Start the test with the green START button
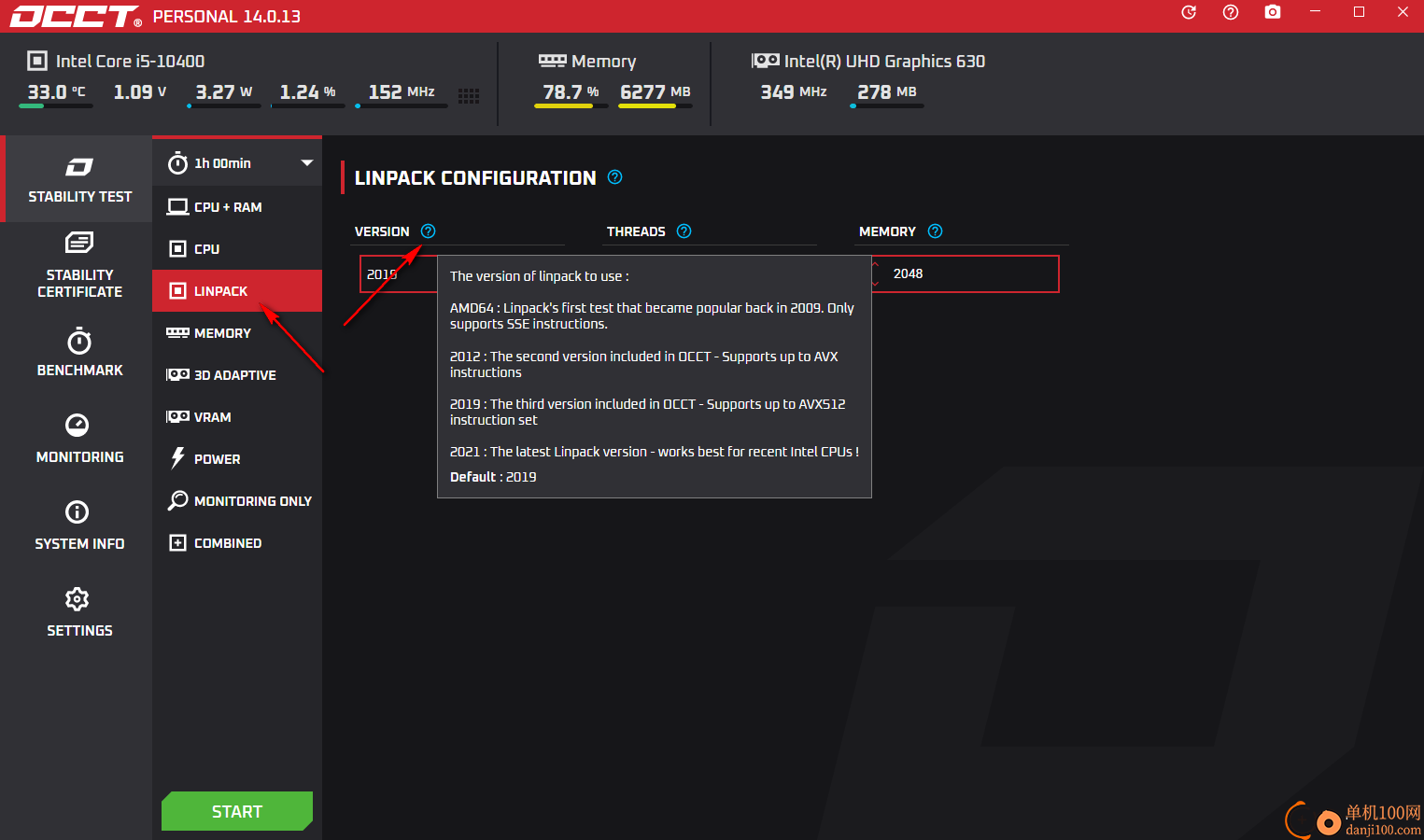This screenshot has width=1424, height=840. tap(237, 811)
